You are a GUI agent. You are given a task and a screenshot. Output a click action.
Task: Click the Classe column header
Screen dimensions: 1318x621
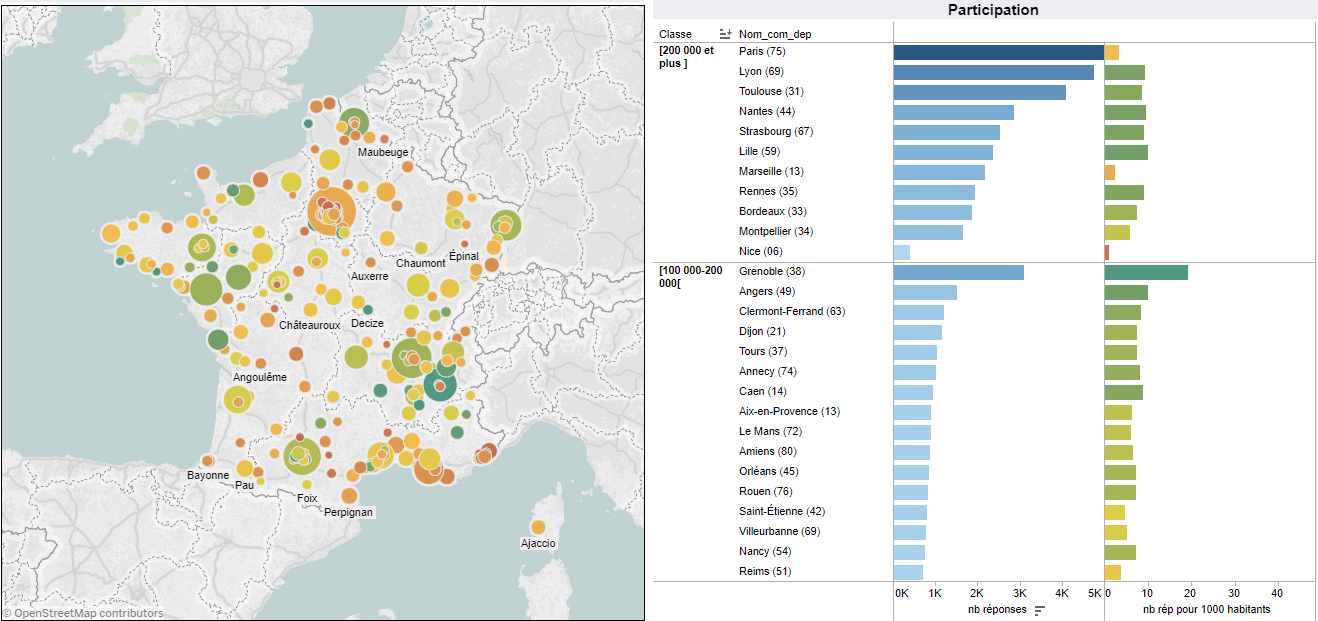coord(675,34)
